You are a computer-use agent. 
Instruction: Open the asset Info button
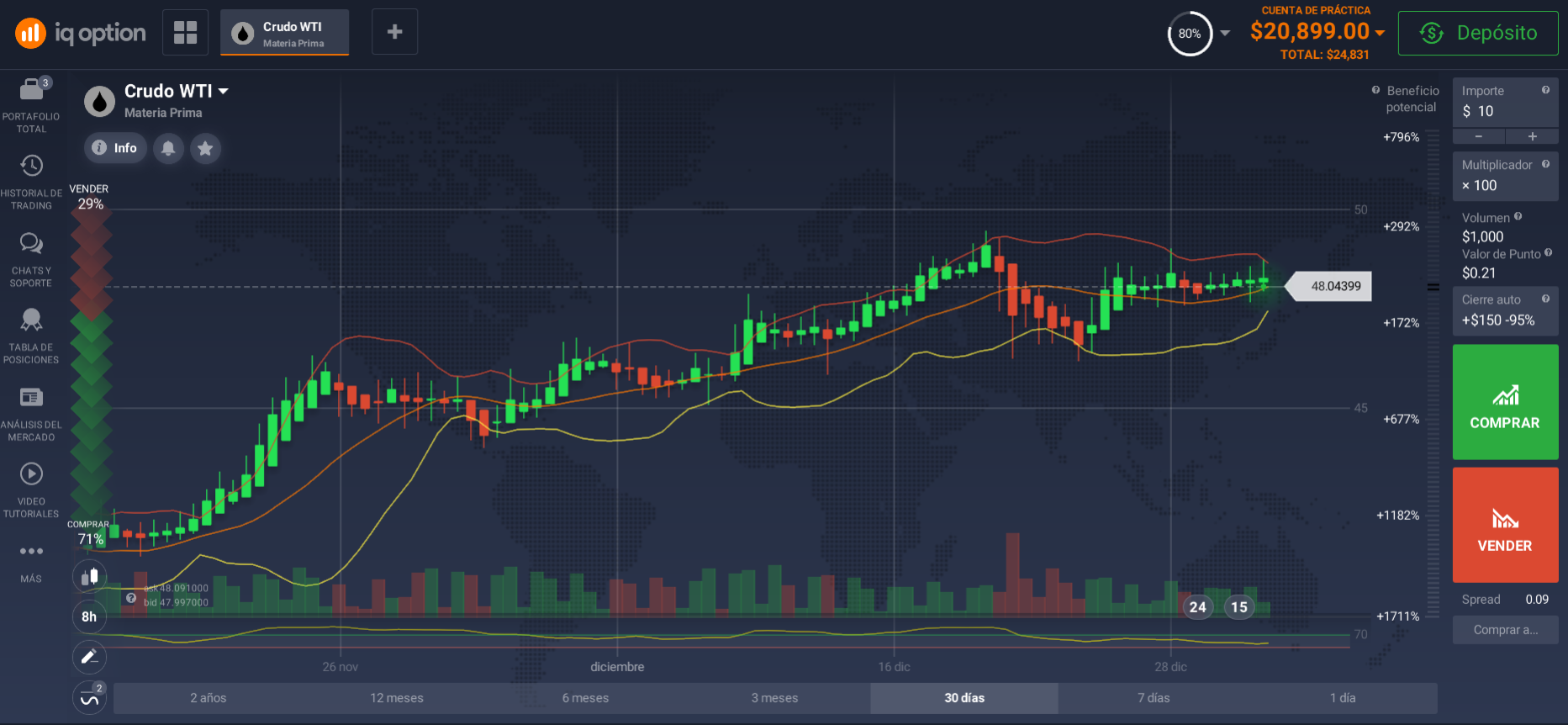pos(115,148)
